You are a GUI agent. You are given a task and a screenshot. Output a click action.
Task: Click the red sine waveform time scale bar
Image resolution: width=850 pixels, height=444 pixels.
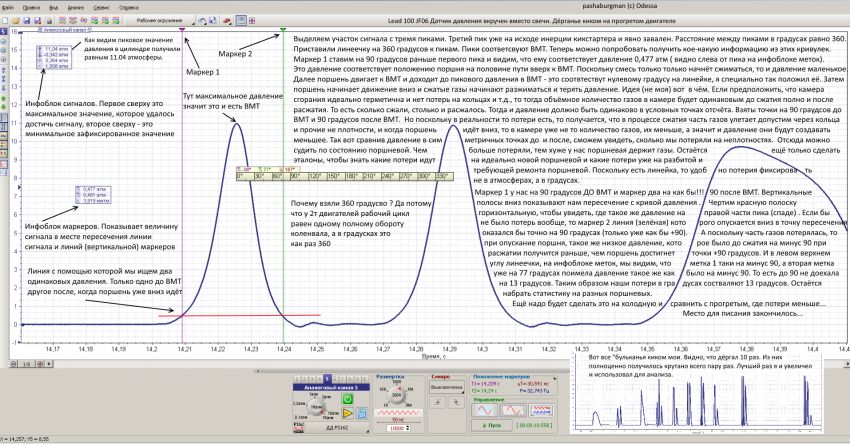[x=398, y=413]
